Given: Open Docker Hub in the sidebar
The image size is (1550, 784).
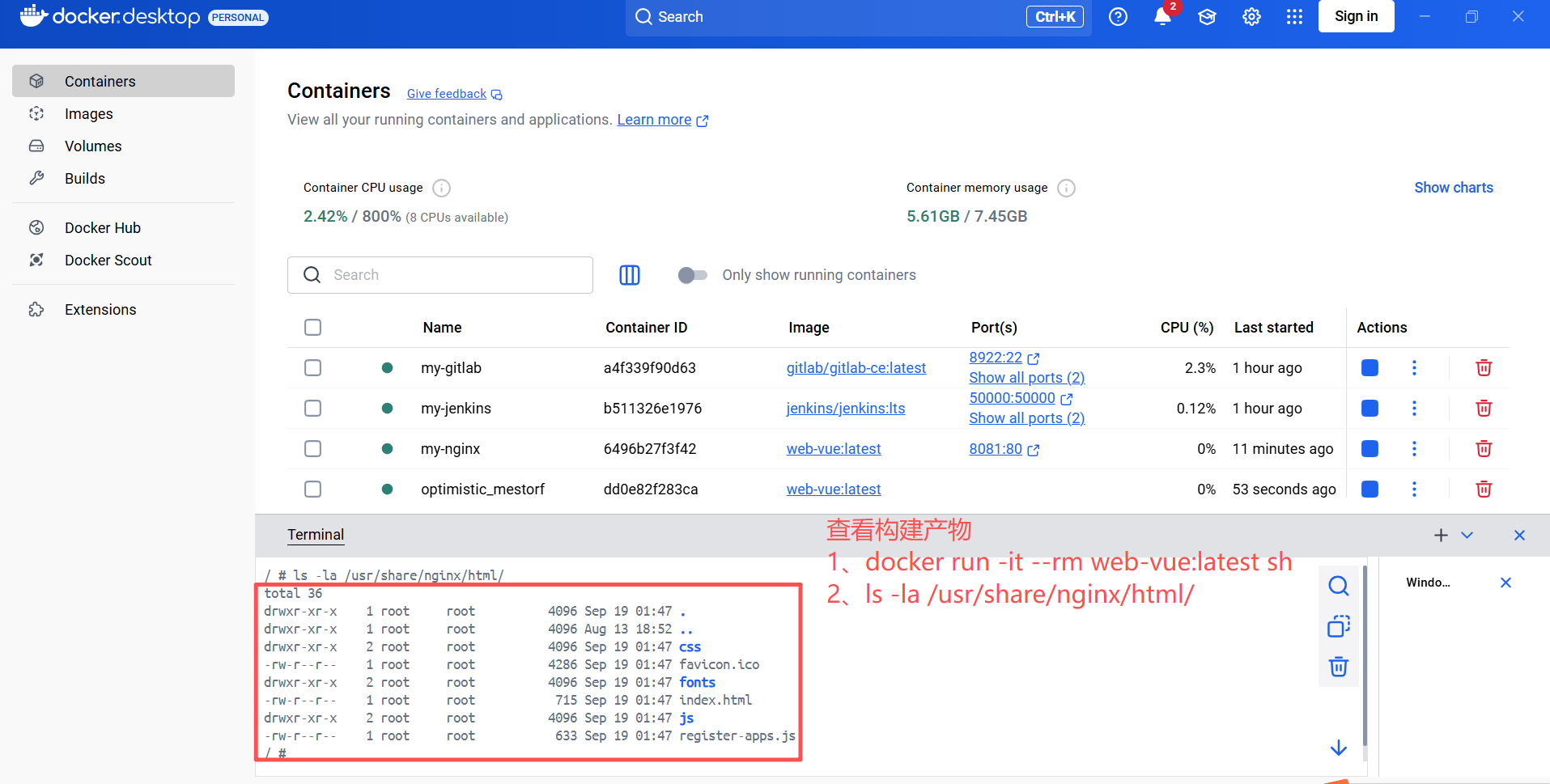Looking at the screenshot, I should click(x=123, y=227).
